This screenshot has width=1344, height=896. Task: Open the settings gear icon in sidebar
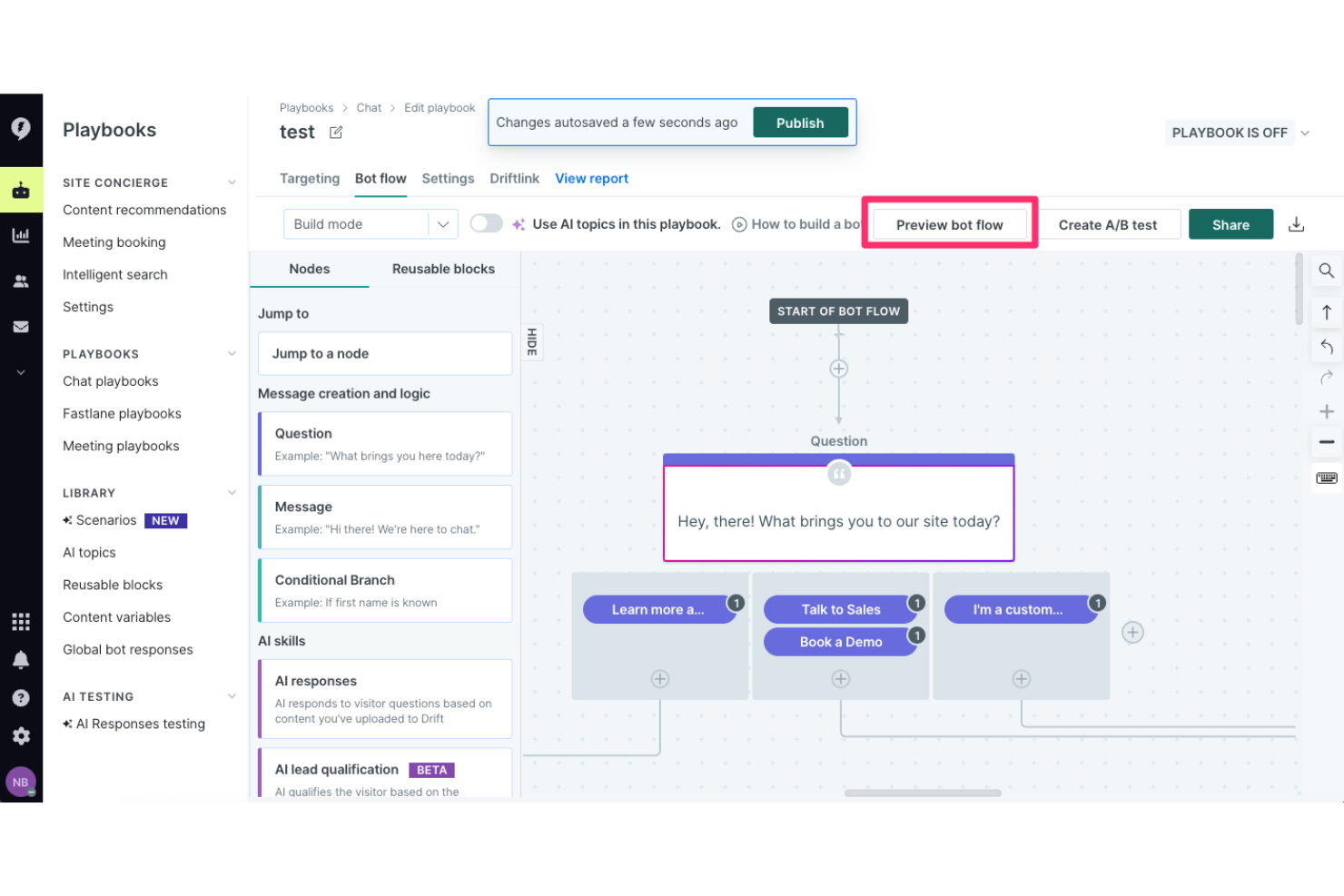(21, 736)
